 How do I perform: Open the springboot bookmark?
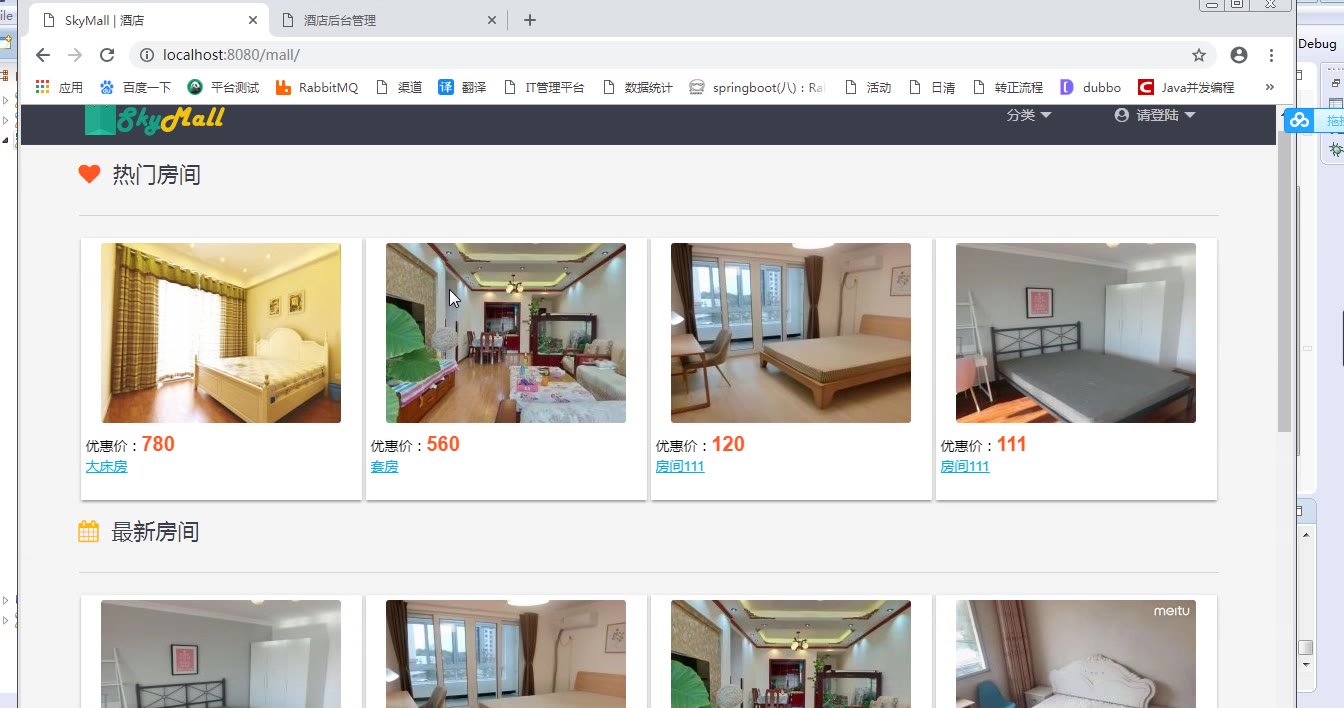coord(757,87)
